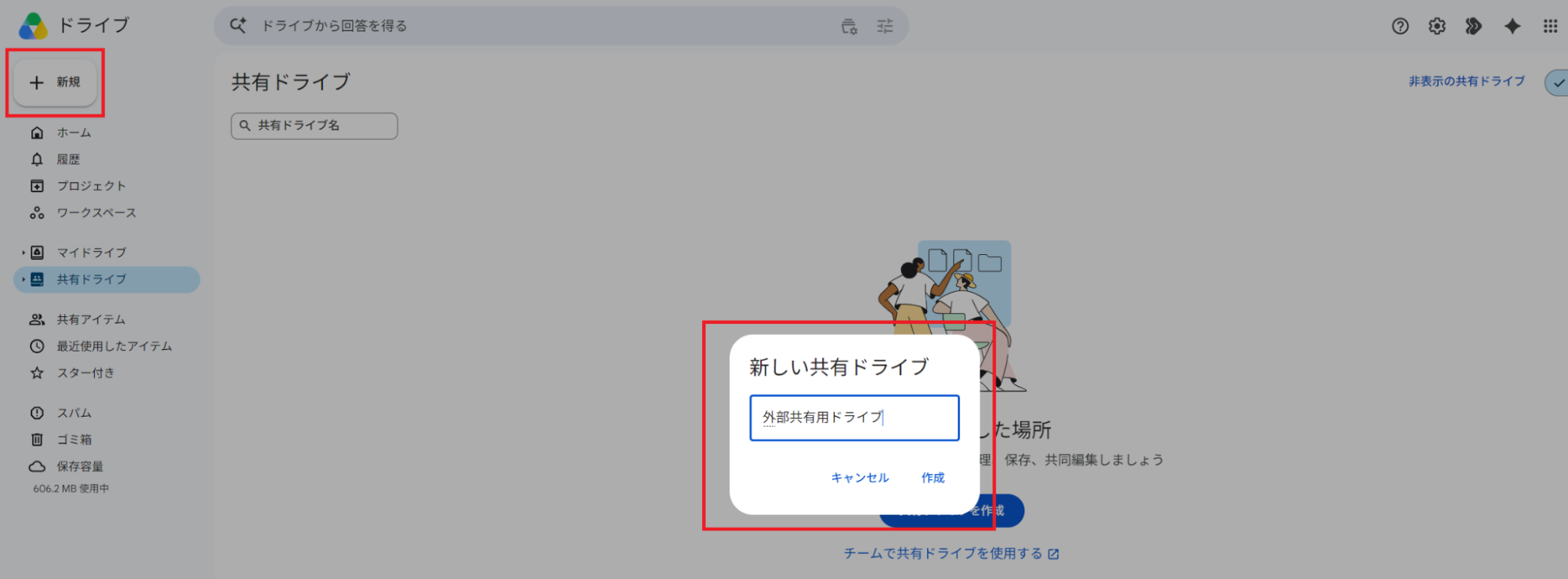Click the home icon beside ホーム
Screen dimensions: 1568x579
[x=37, y=133]
